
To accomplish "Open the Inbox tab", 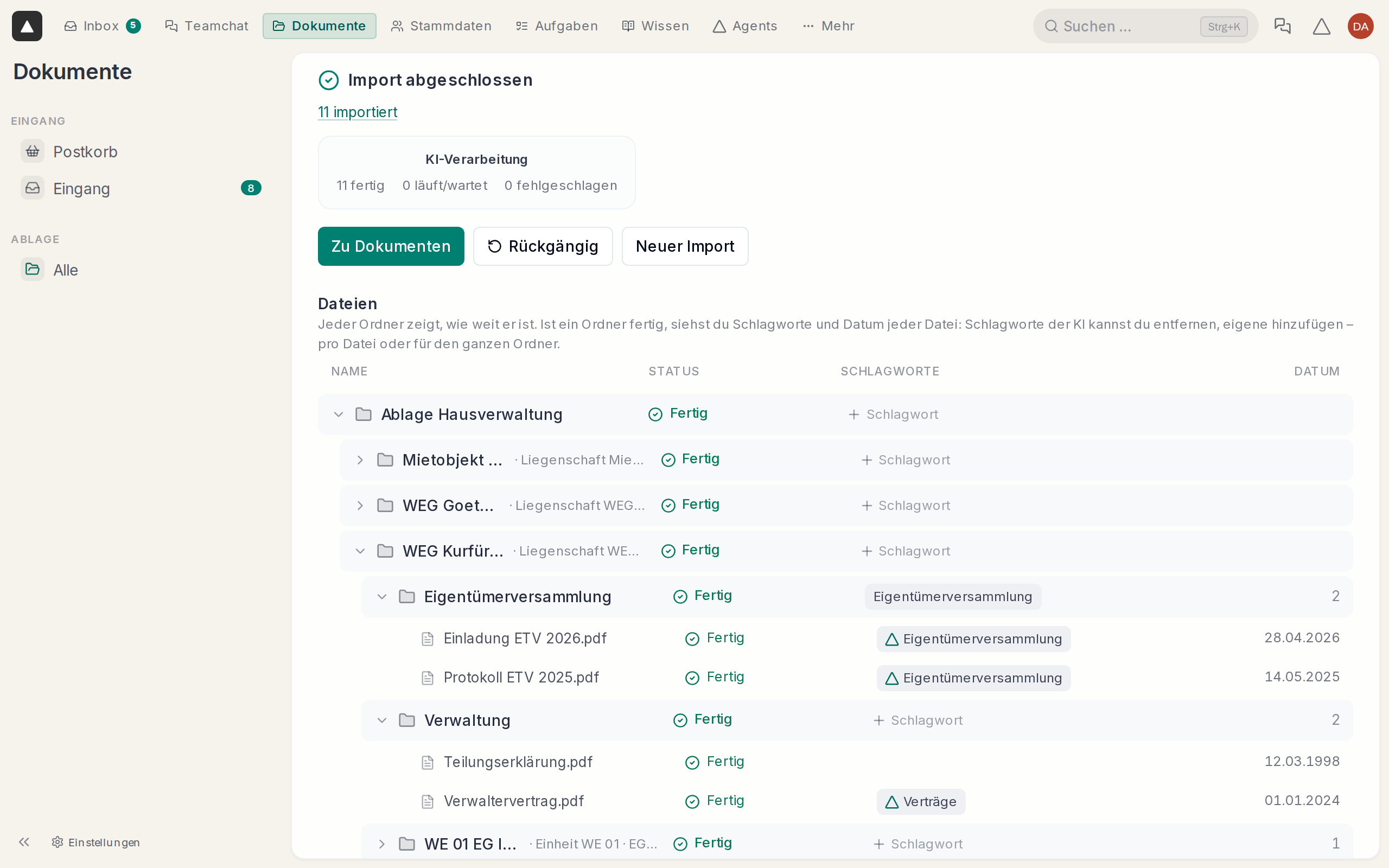I will (x=101, y=26).
